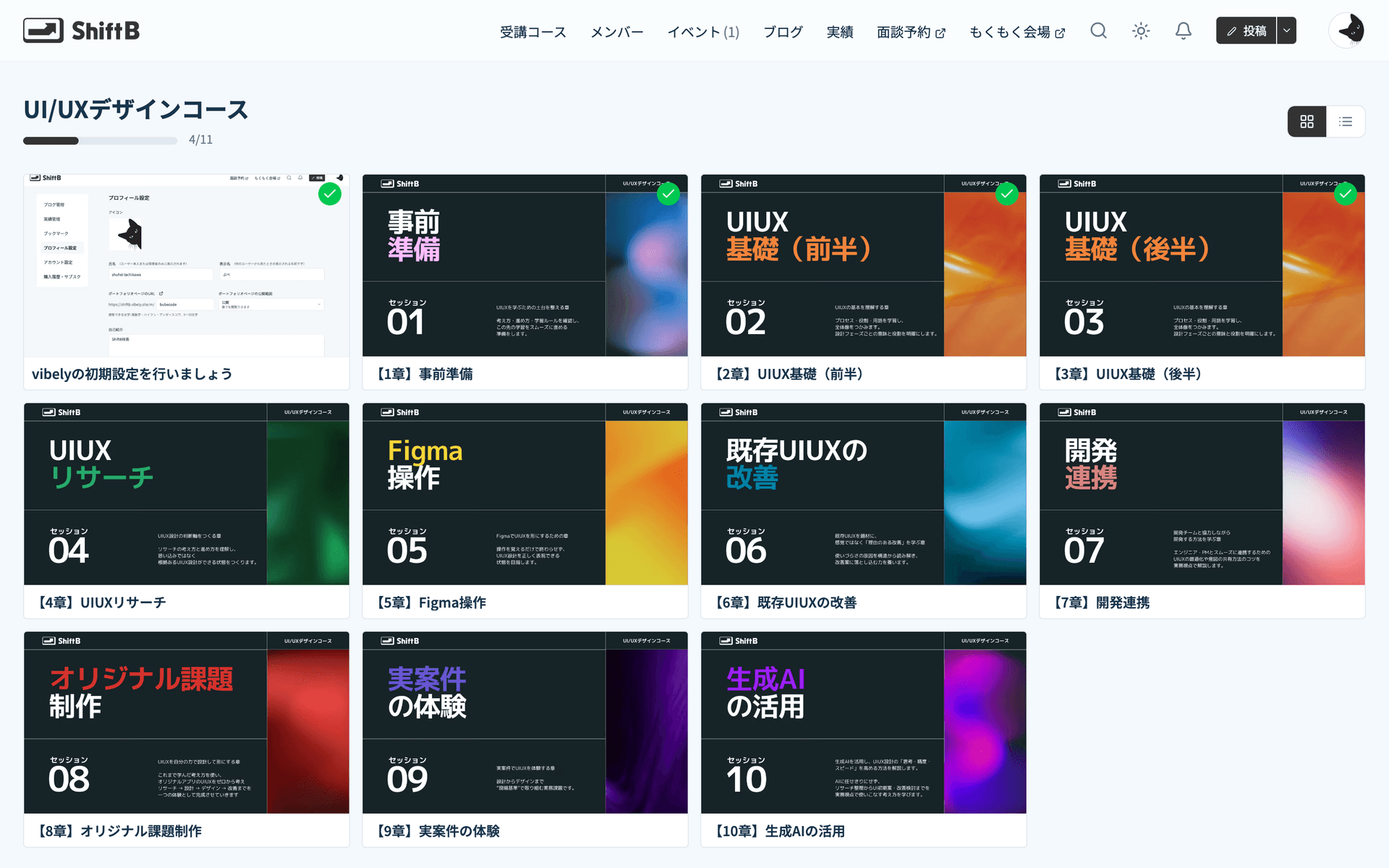Viewport: 1389px width, 868px height.
Task: Toggle the light/dark theme sun icon
Action: pos(1141,31)
